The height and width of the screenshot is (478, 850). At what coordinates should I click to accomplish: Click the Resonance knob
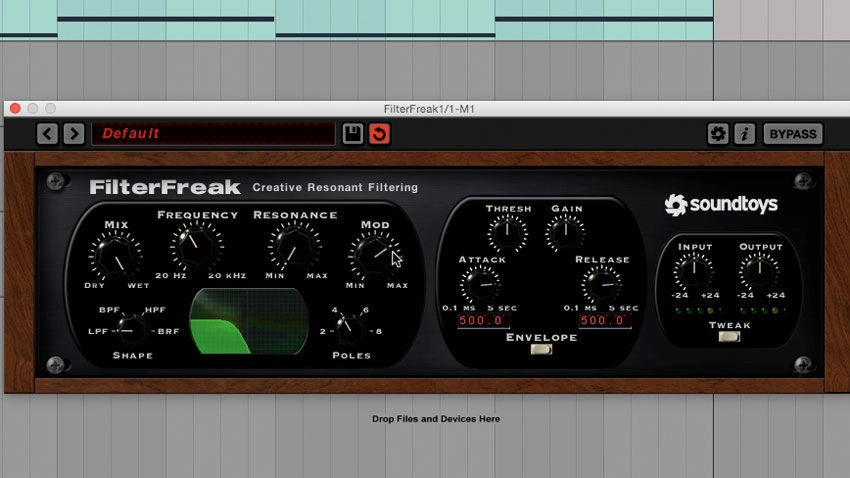click(x=294, y=247)
